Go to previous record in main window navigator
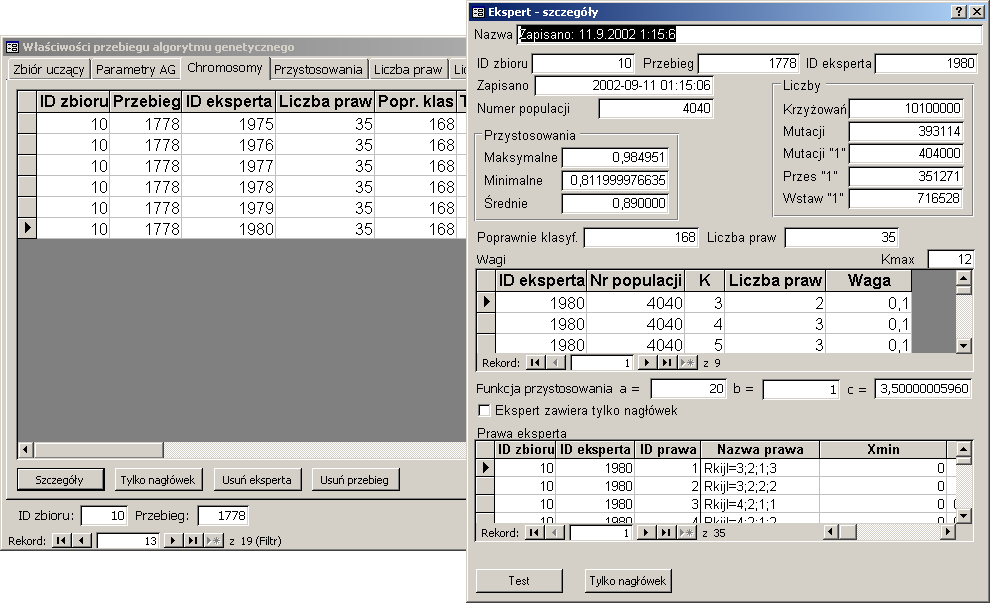This screenshot has height=604, width=991. coord(82,541)
